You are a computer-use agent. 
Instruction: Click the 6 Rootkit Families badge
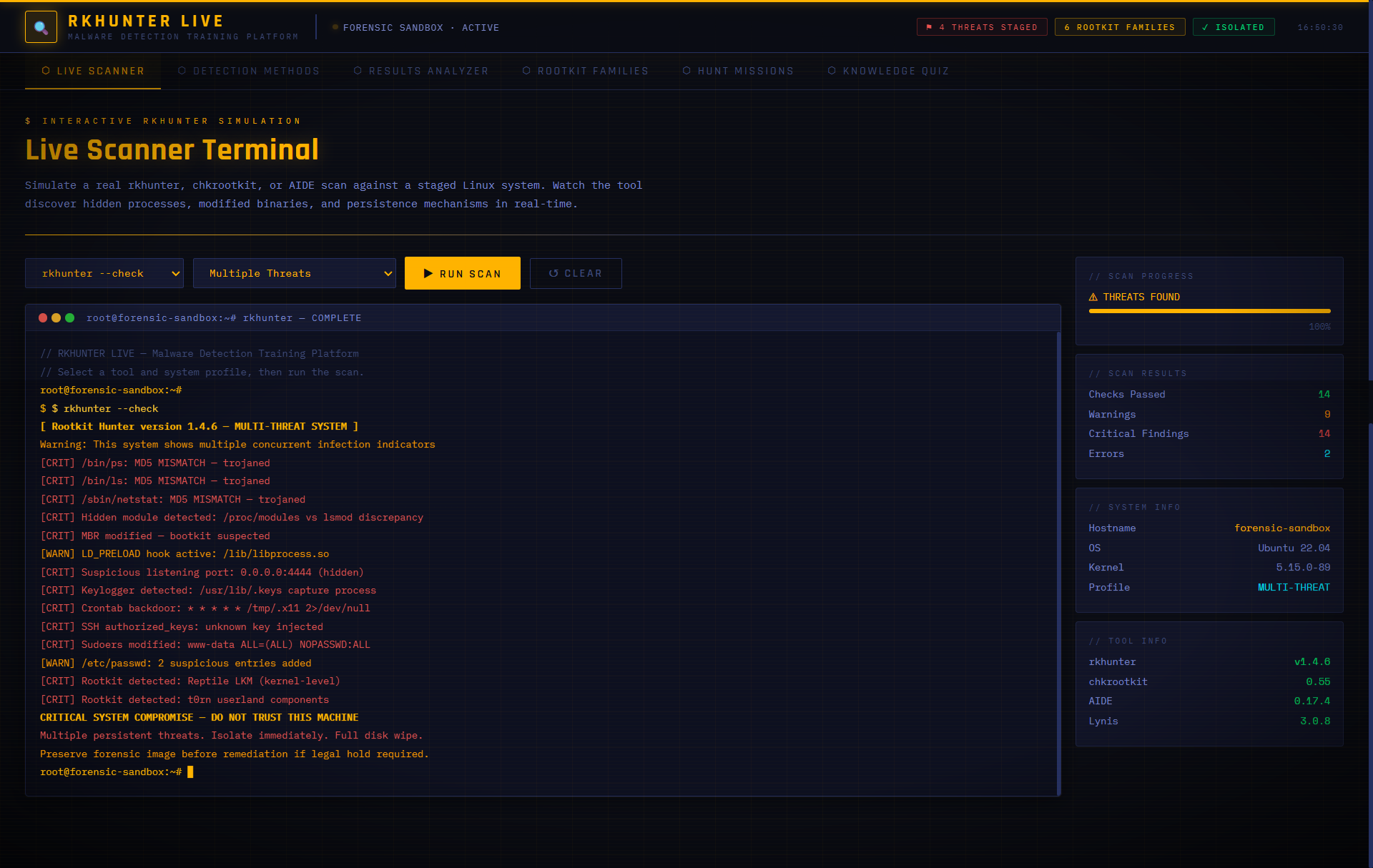(x=1119, y=27)
